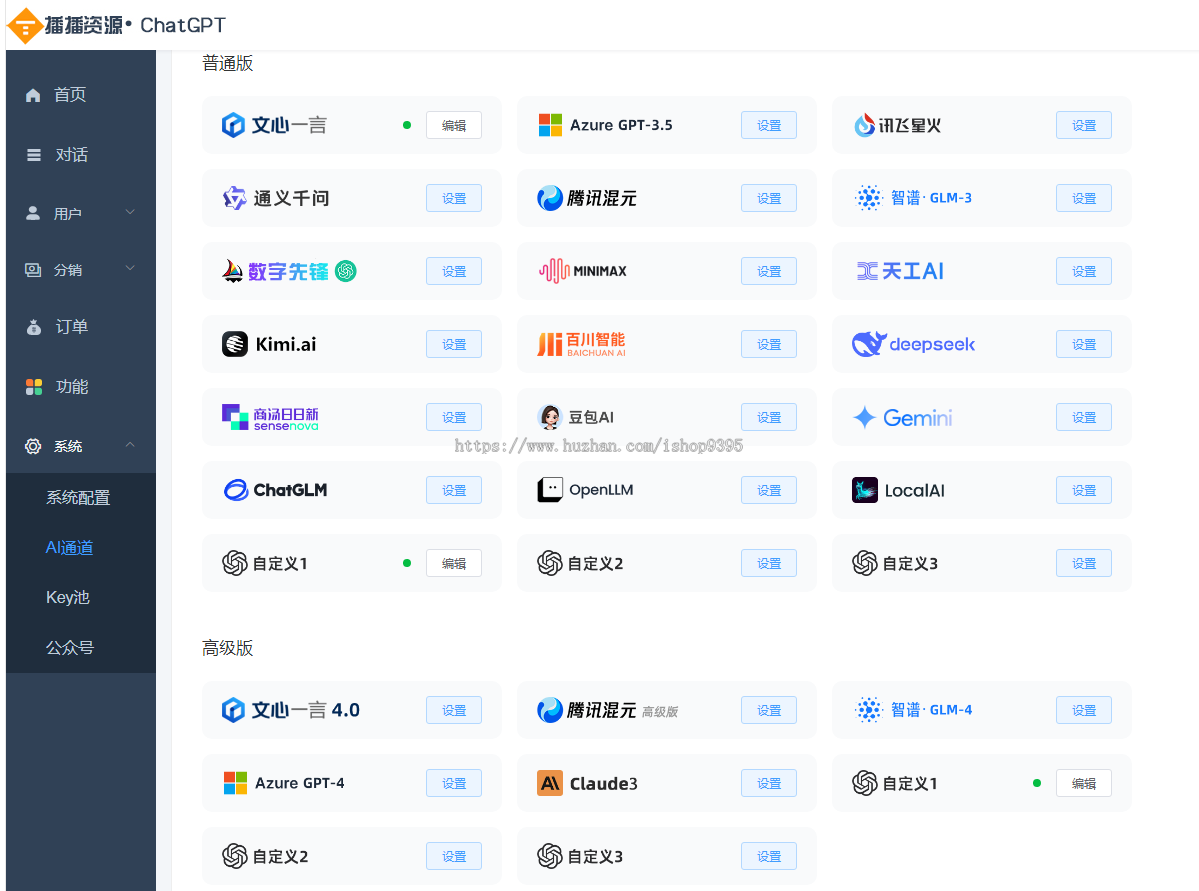Expand the 用户 menu chevron
Image resolution: width=1199 pixels, height=891 pixels.
(x=130, y=212)
